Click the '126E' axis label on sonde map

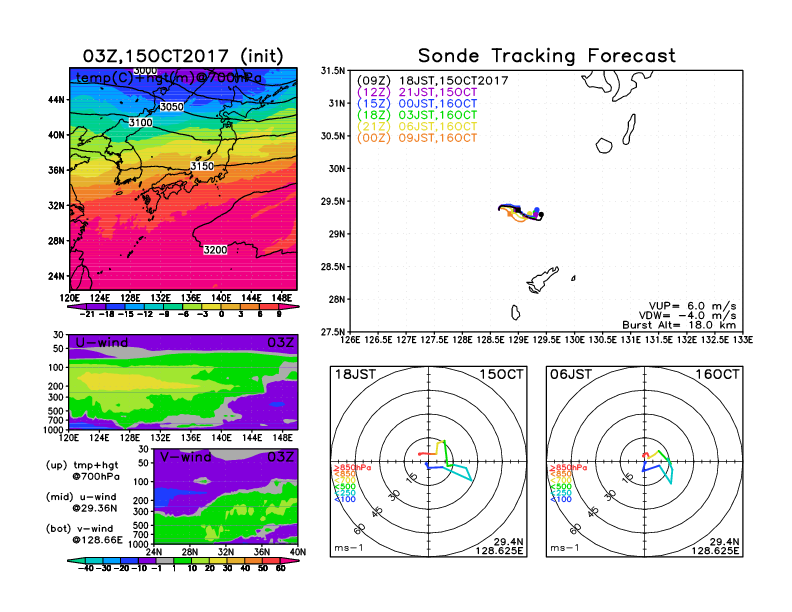[x=351, y=340]
